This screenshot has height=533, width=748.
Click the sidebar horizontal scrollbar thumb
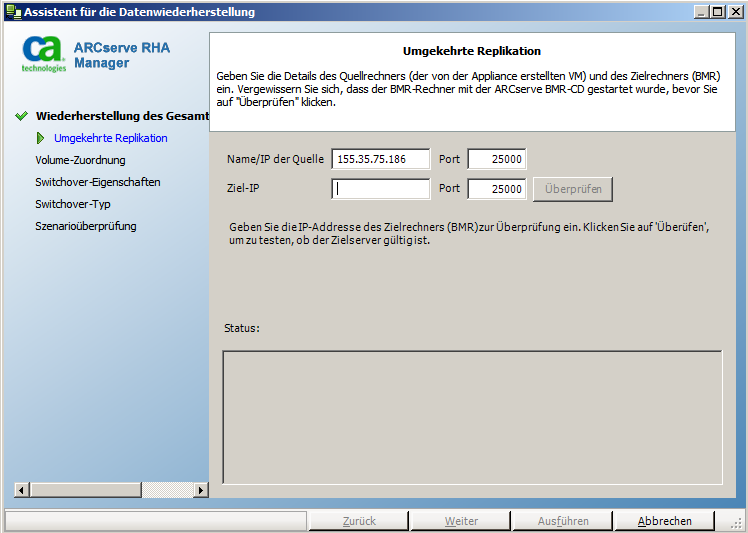pos(86,490)
